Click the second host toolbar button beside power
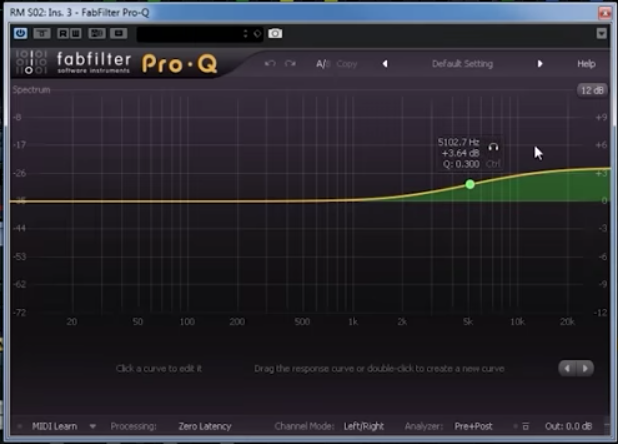618x444 pixels. tap(41, 33)
